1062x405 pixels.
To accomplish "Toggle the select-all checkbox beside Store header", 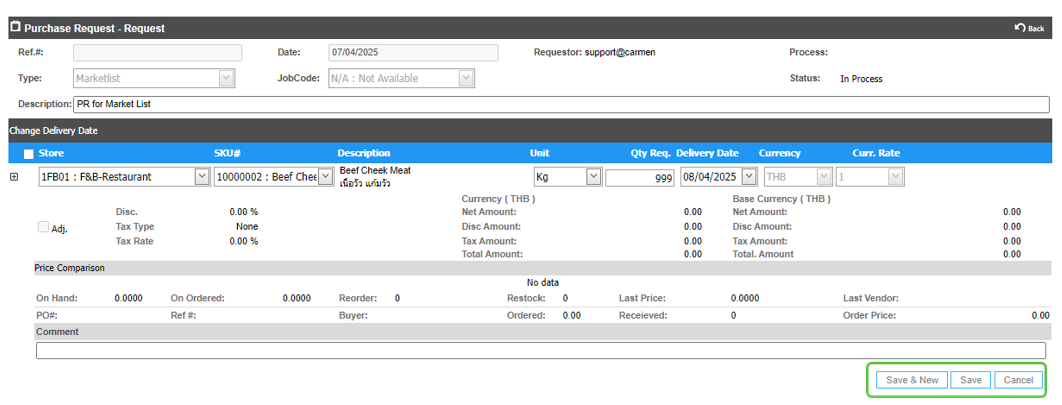I will 28,154.
